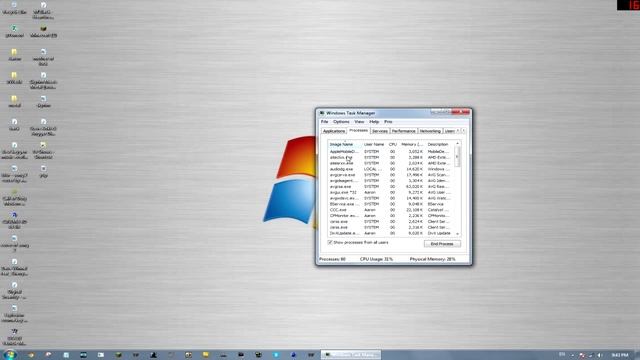The width and height of the screenshot is (640, 360).
Task: Click the process list scroll down arrow
Action: point(458,233)
